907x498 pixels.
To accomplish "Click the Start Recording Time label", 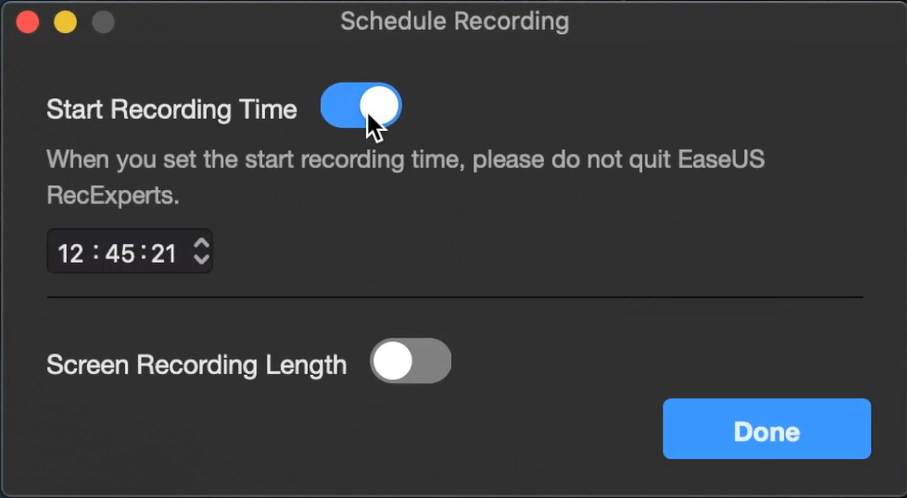I will tap(172, 109).
